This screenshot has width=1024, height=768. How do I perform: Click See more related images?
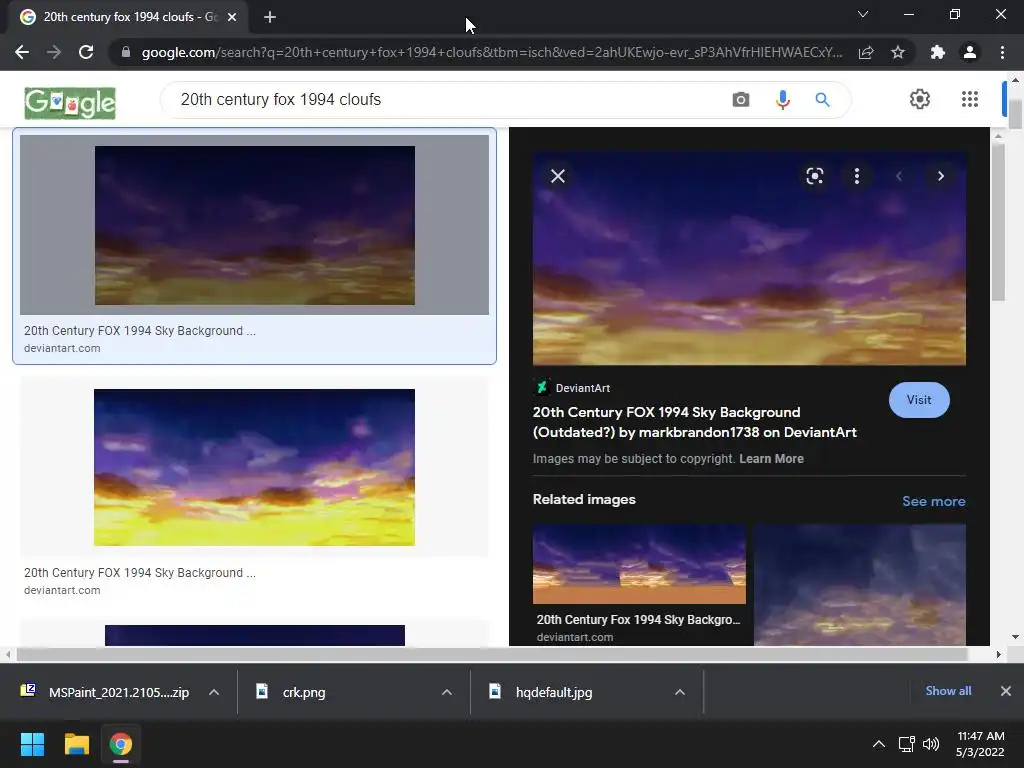click(933, 501)
